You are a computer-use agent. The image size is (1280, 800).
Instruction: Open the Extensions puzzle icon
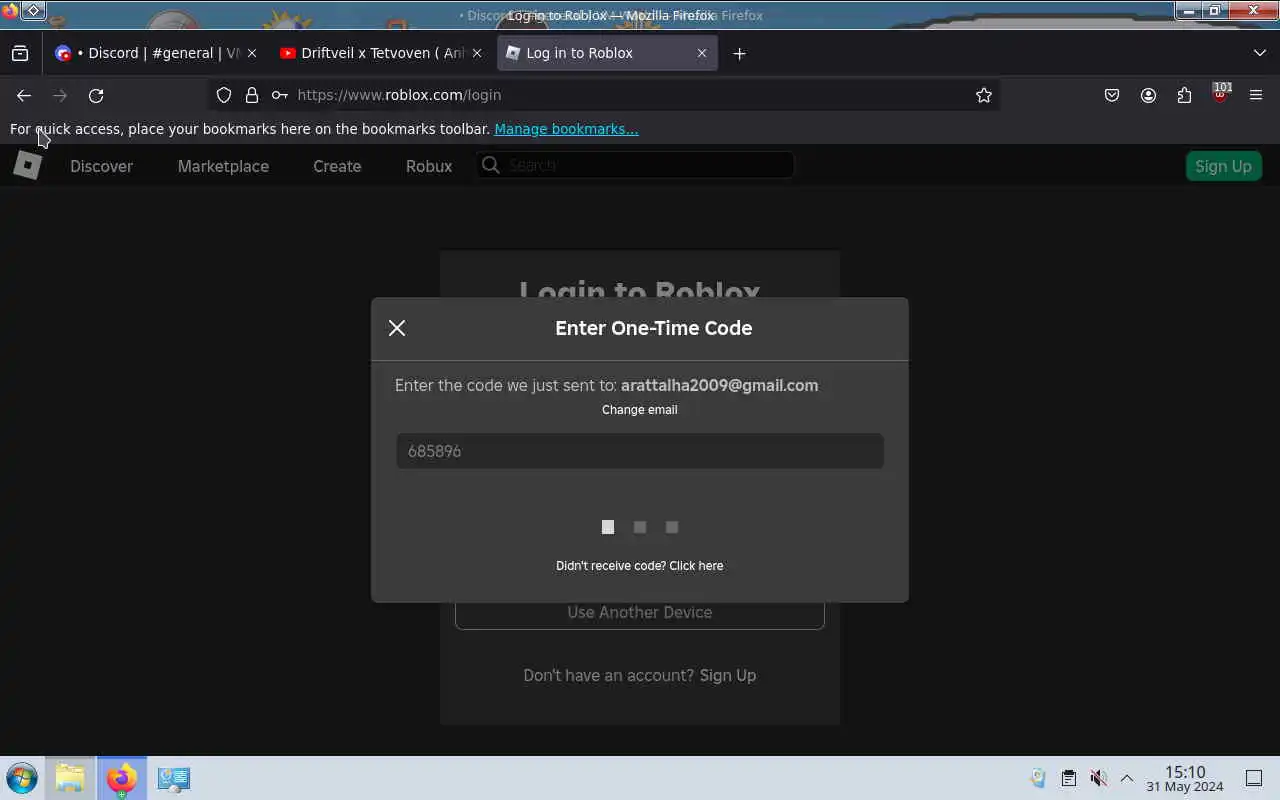pos(1184,95)
